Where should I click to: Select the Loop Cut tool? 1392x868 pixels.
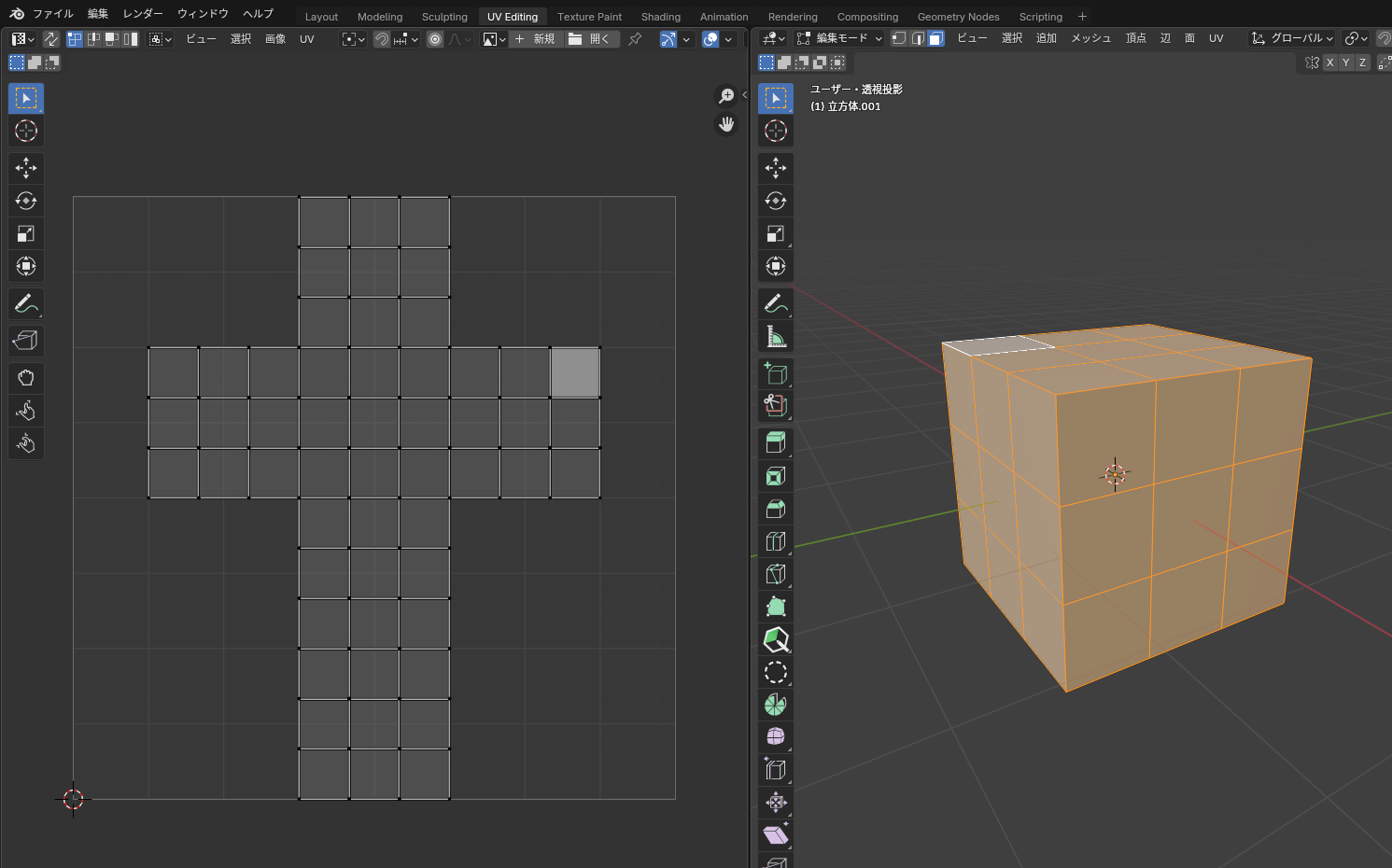(x=776, y=541)
